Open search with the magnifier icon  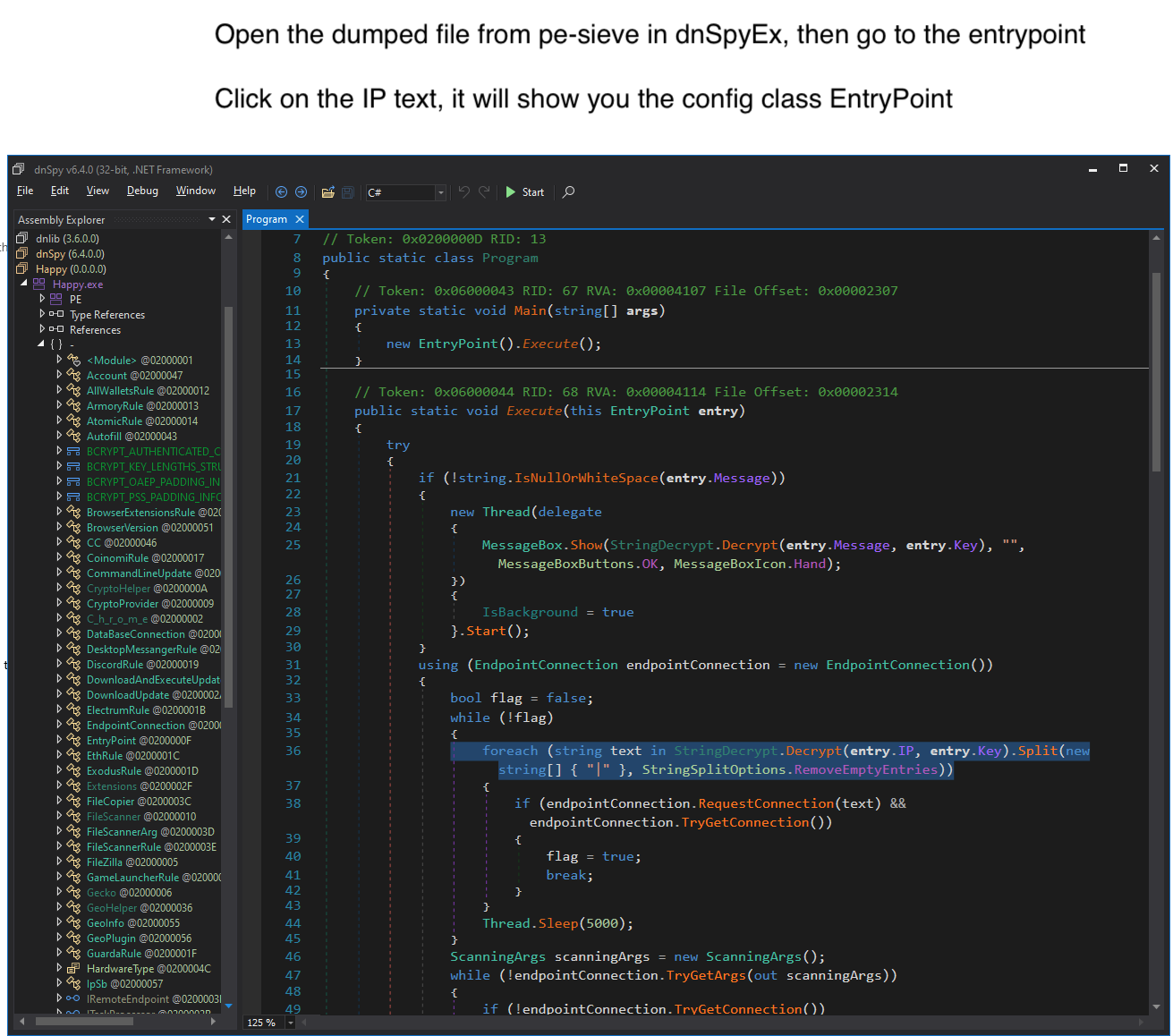[x=568, y=191]
